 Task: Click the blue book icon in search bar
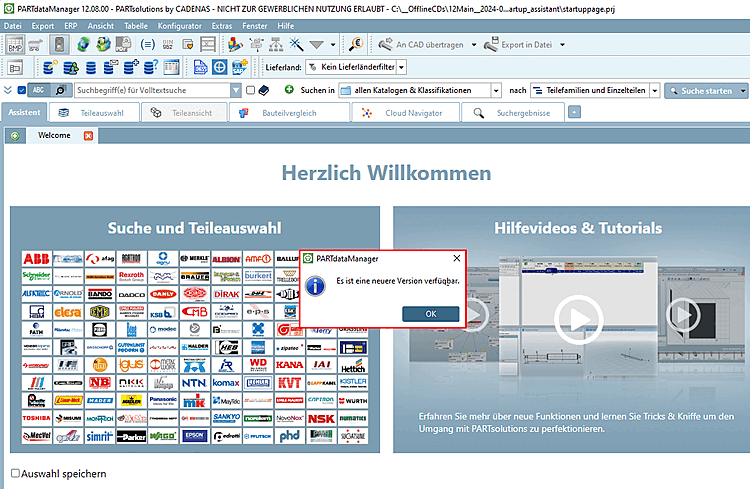pyautogui.click(x=264, y=90)
